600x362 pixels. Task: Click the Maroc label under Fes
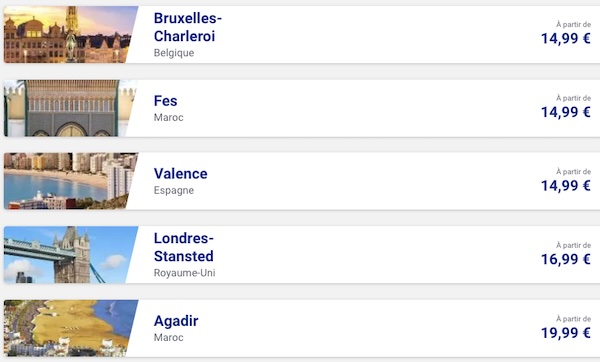(x=168, y=117)
